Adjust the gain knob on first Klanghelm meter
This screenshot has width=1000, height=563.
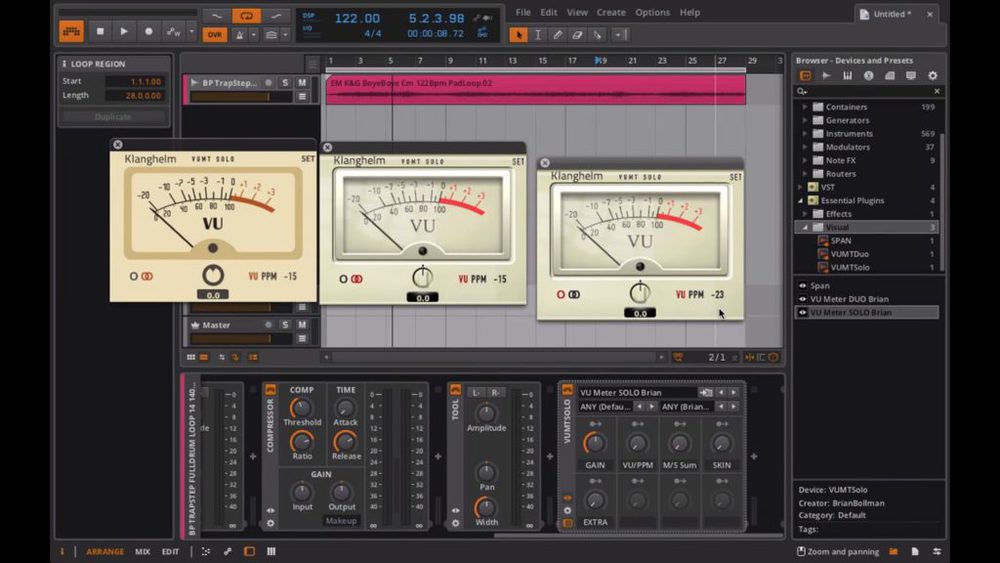tap(213, 275)
